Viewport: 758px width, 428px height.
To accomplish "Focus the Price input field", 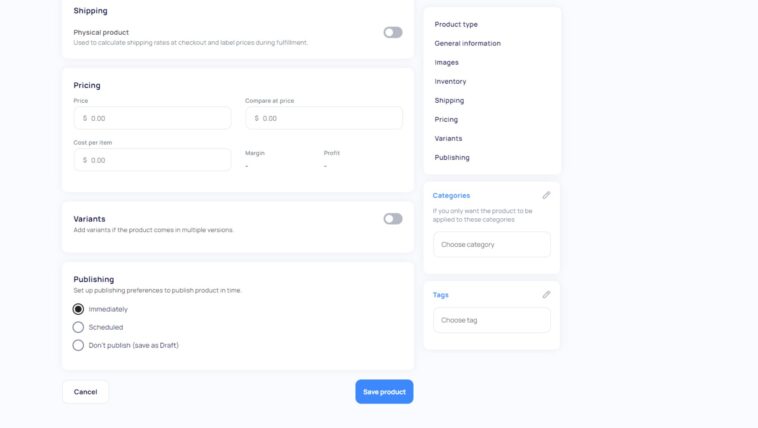I will 152,118.
